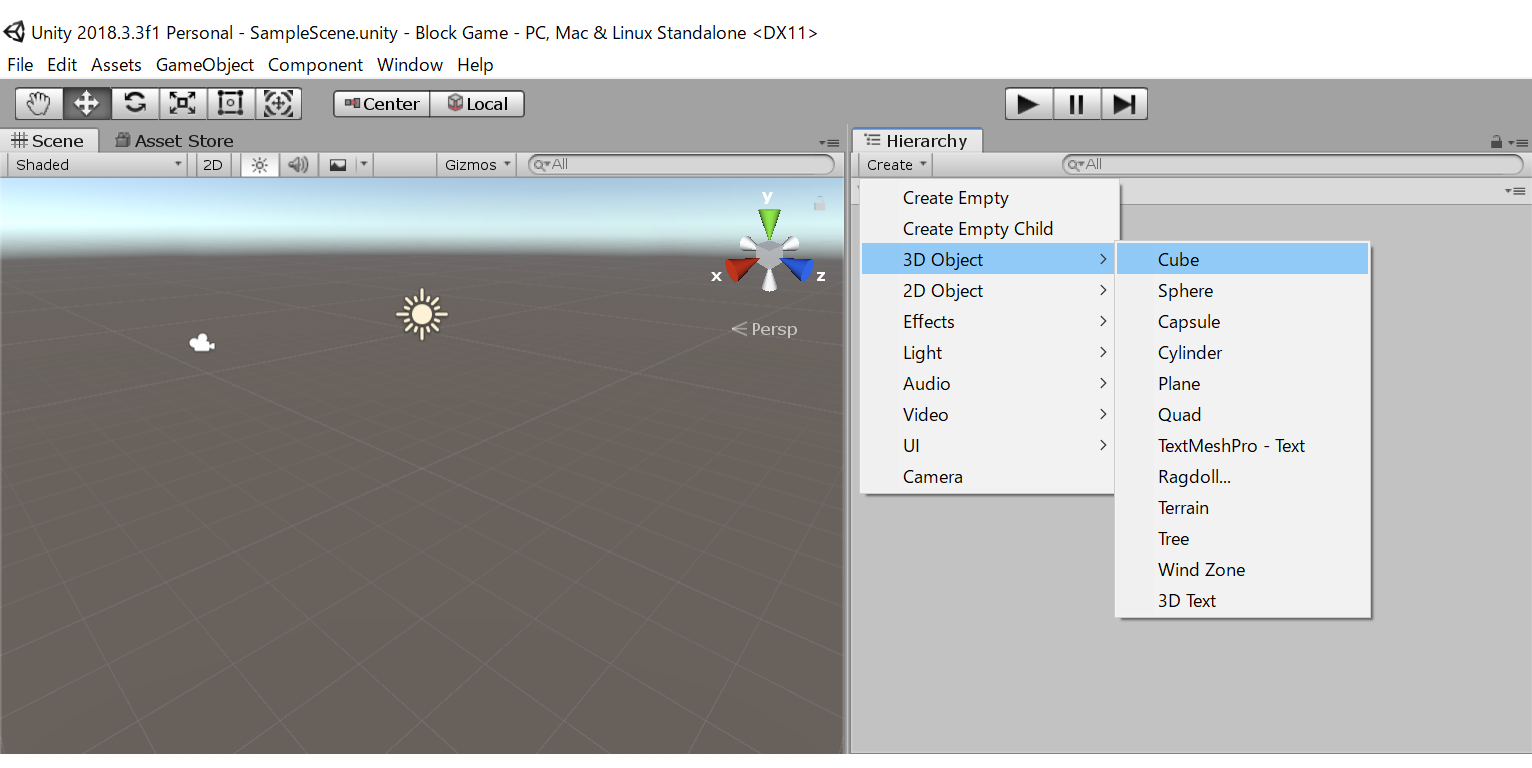Click the Pause button
This screenshot has width=1532, height=768.
click(x=1076, y=104)
